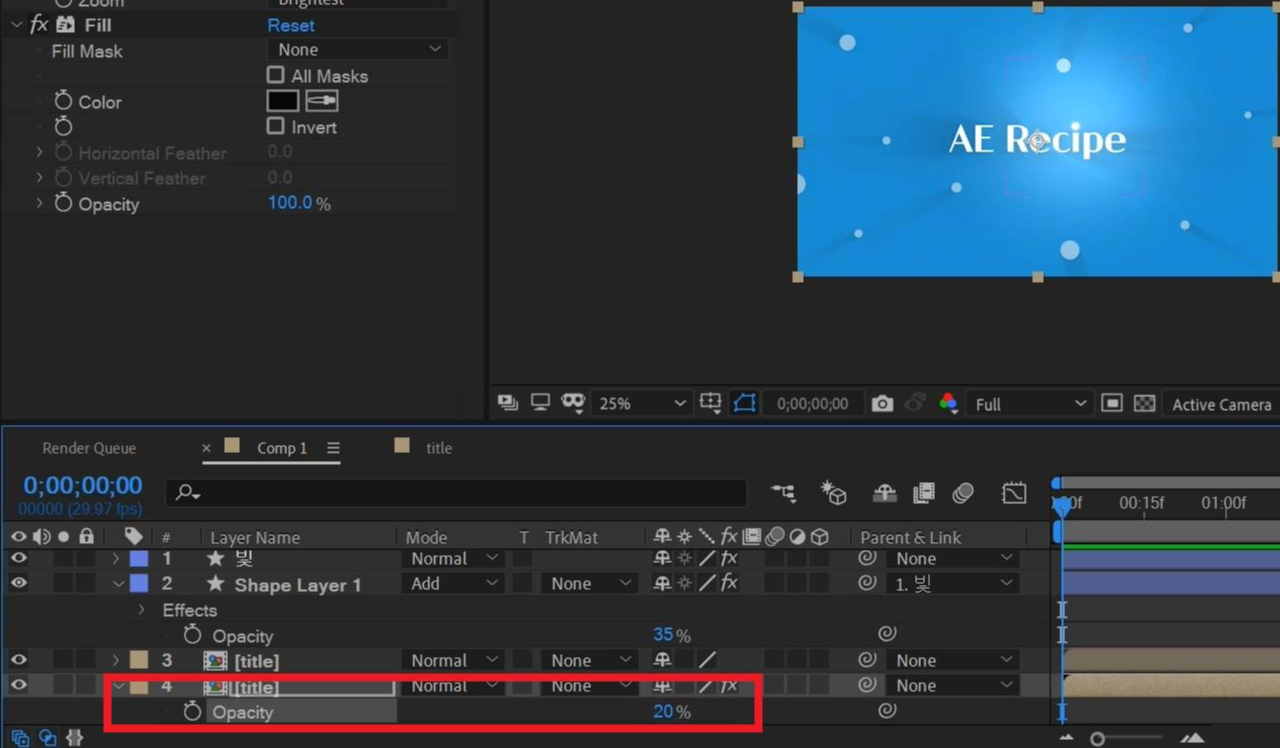Click the stopwatch for the 20% Opacity
Viewport: 1280px width, 748px height.
(x=192, y=711)
